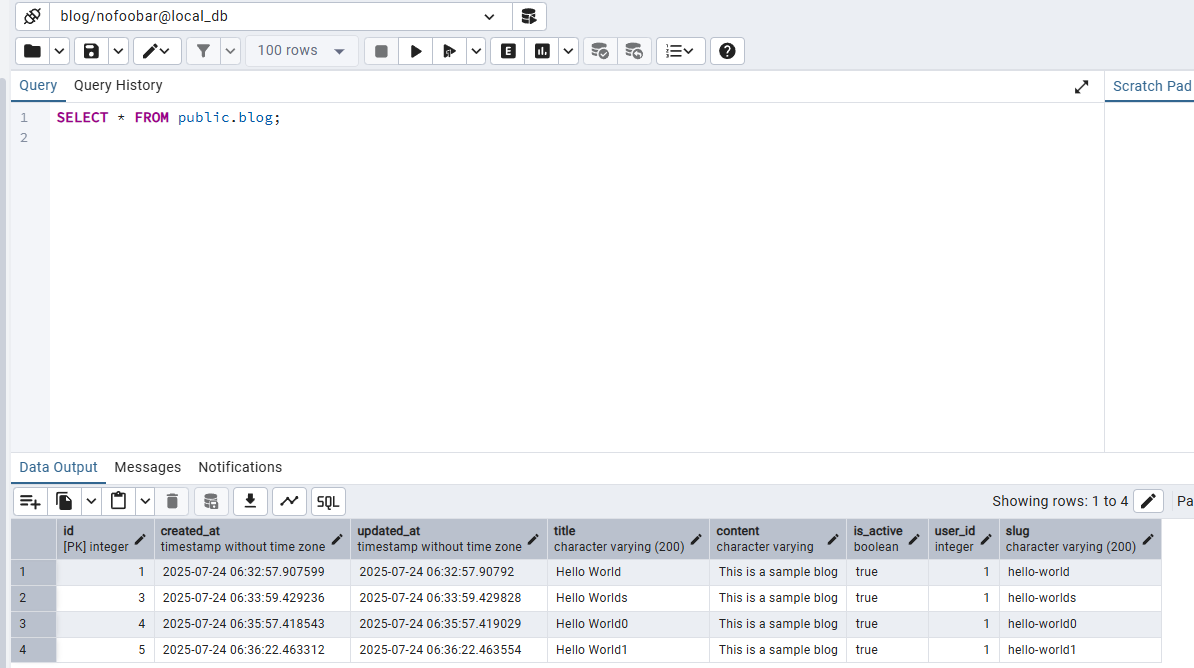Expand the paste options arrow

coord(145,501)
